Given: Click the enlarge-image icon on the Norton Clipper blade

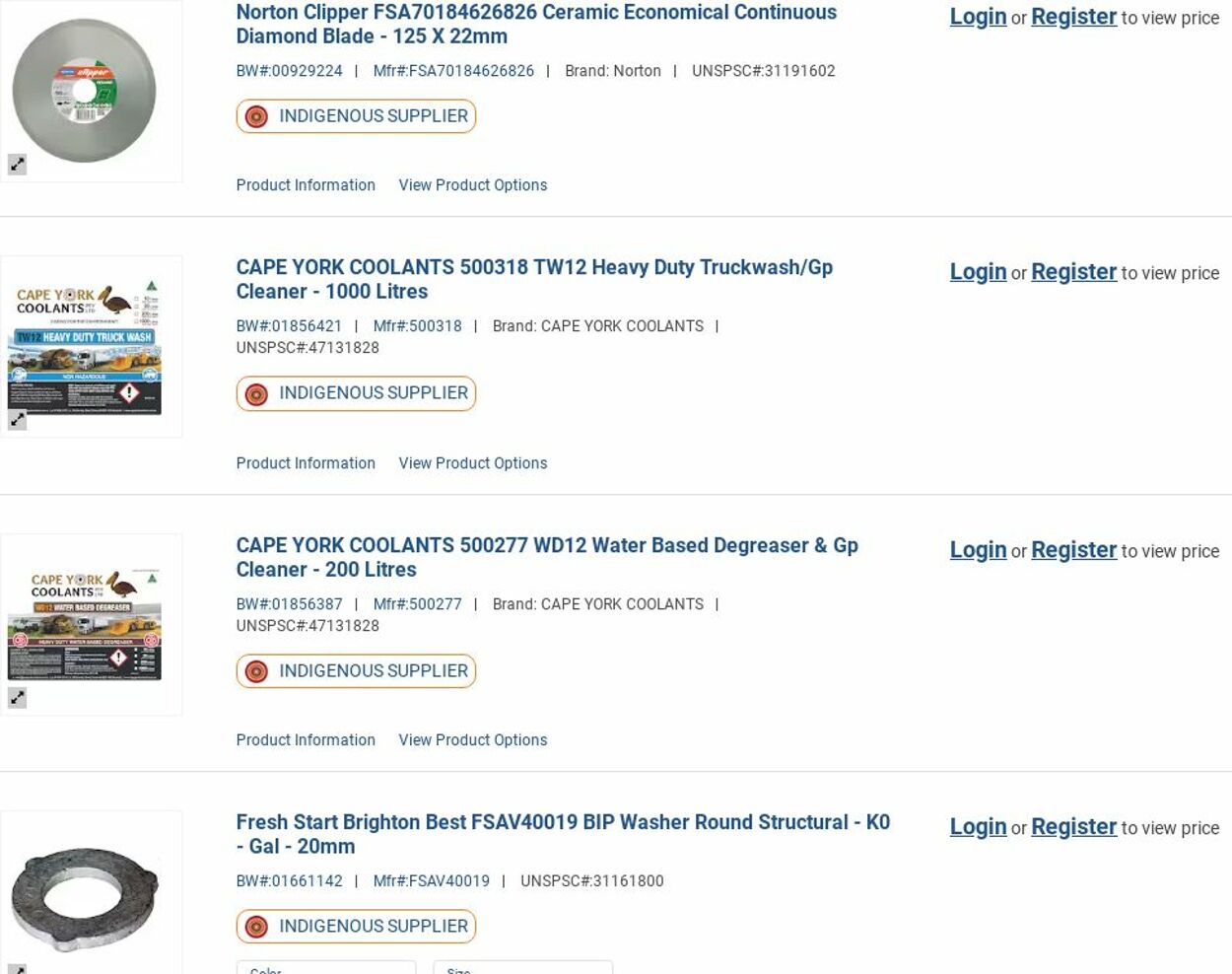Looking at the screenshot, I should click(x=18, y=165).
